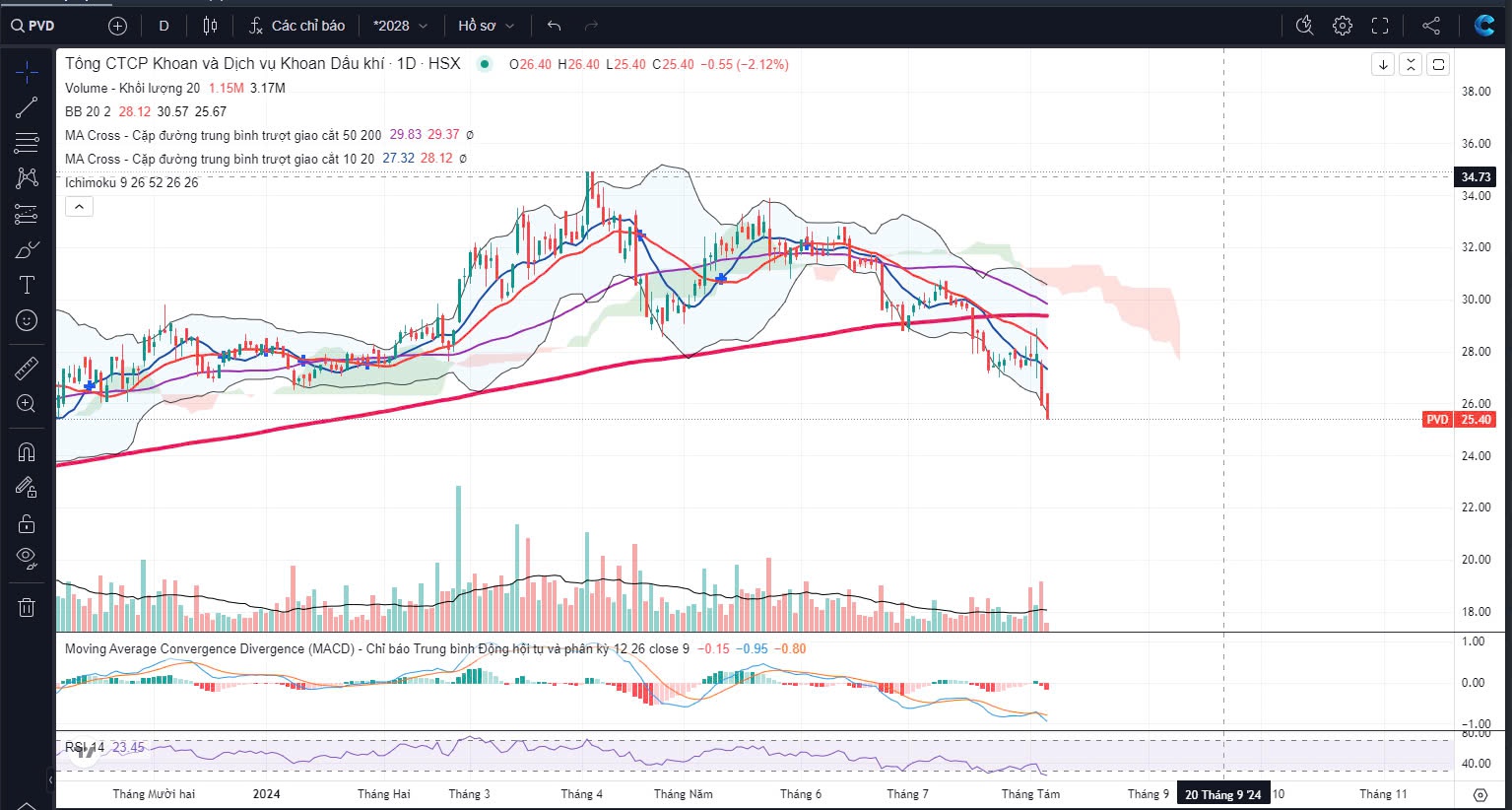Select MA Cross 50 200 indicator legend
Screen dimensions: 1512x810
[224, 135]
